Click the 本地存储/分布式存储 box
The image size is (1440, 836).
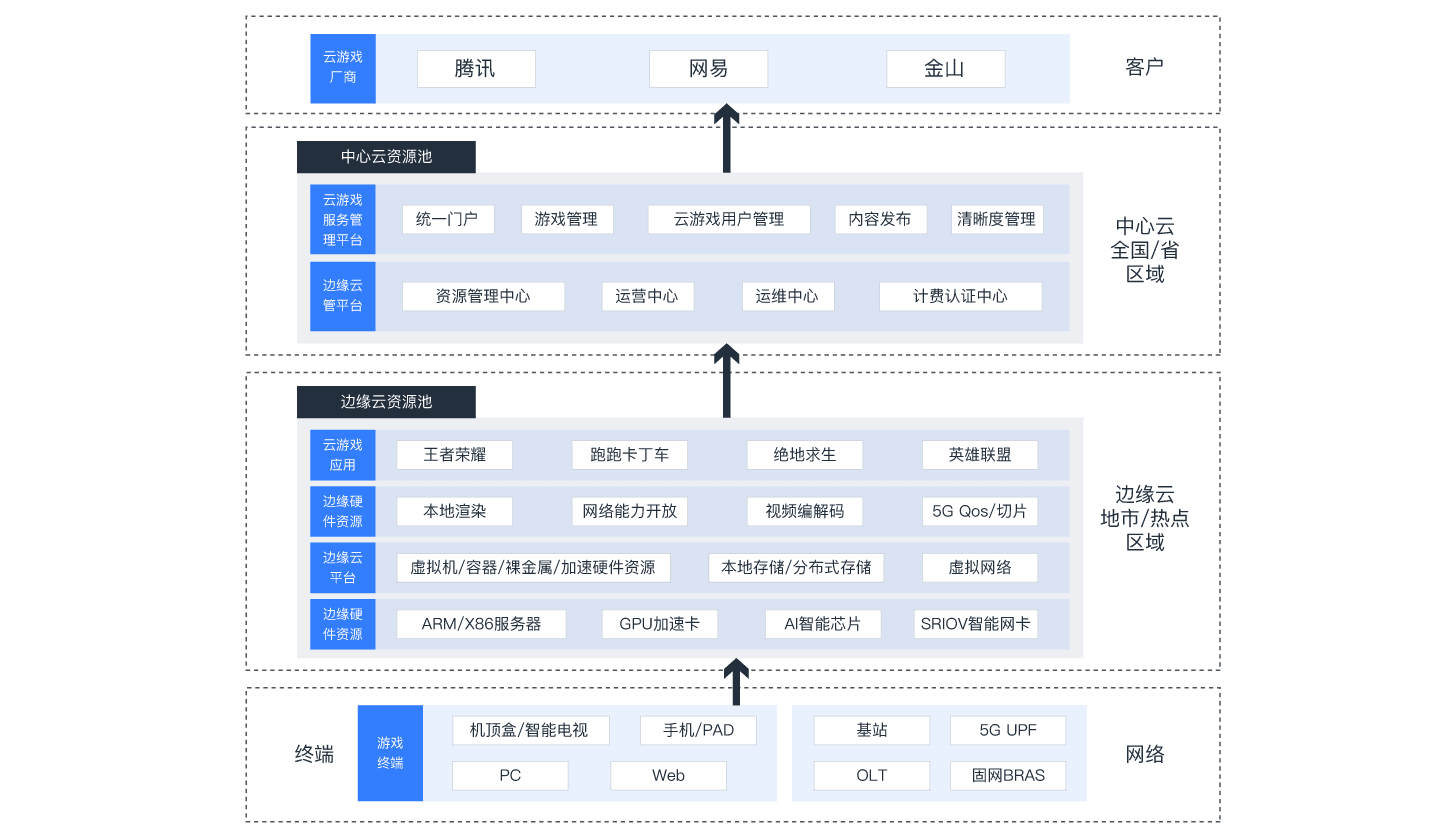(796, 568)
